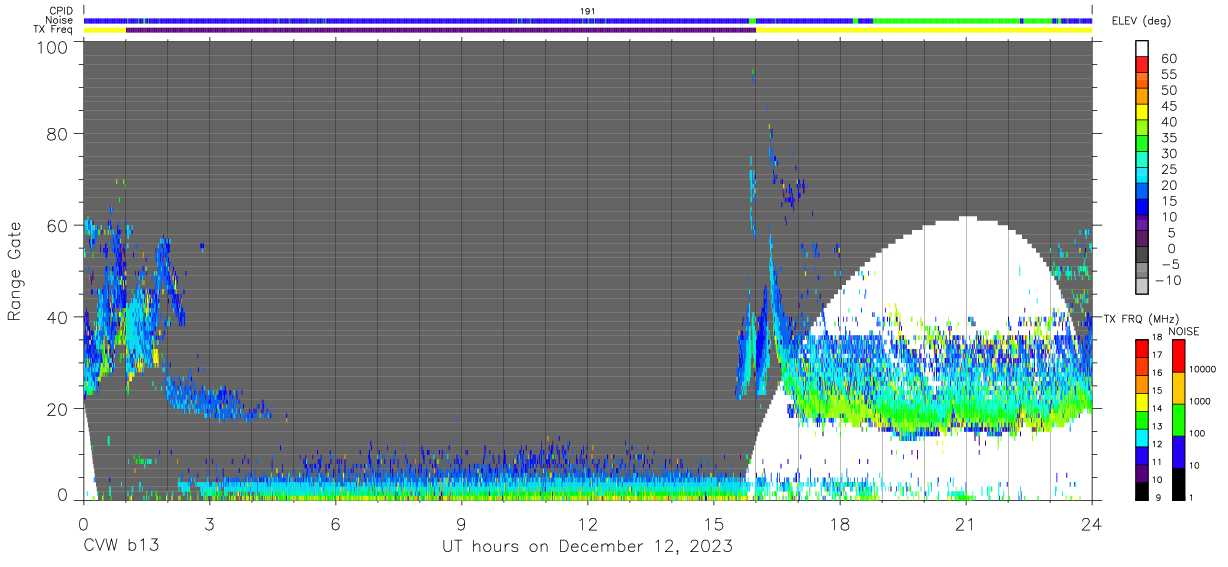Click the Noise row label at top left
The image size is (1228, 567).
(59, 20)
